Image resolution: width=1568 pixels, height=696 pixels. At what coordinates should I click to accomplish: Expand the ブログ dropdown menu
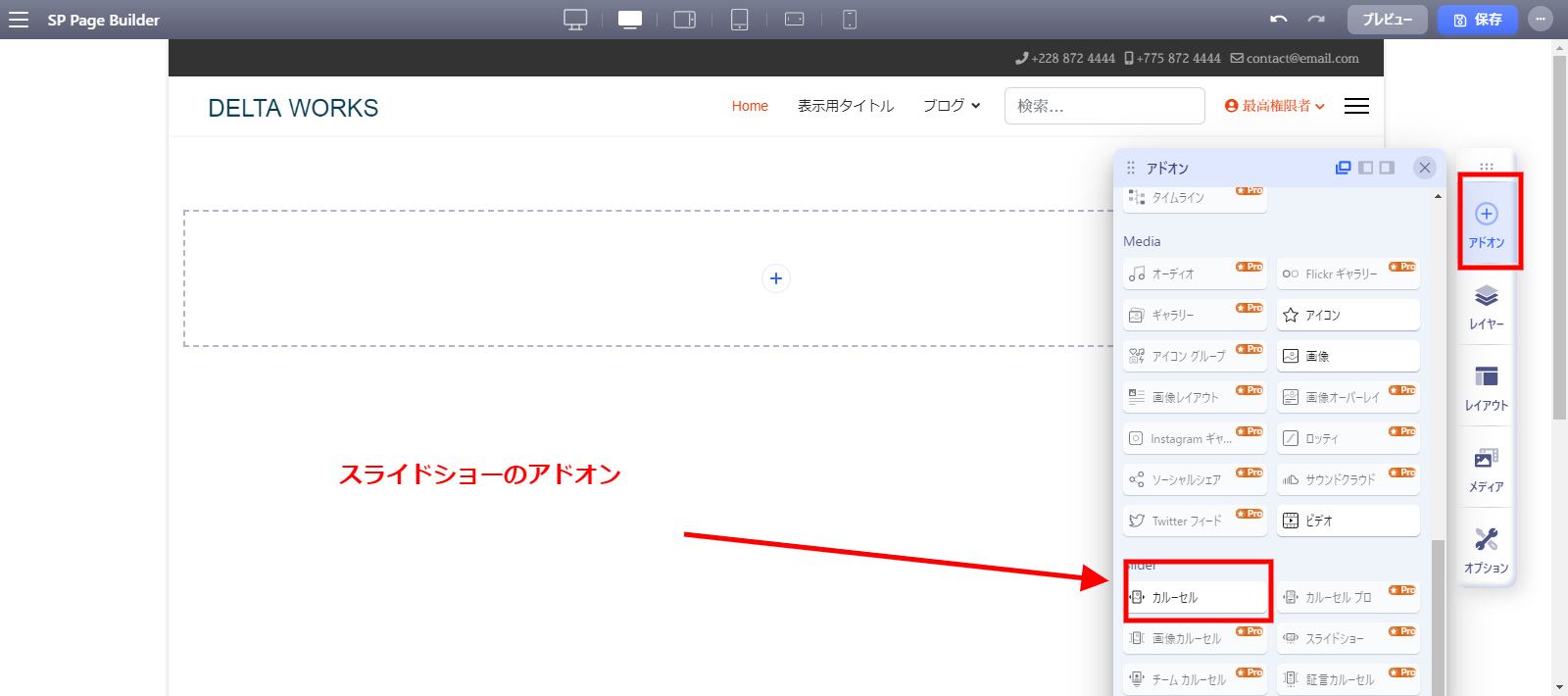[951, 106]
